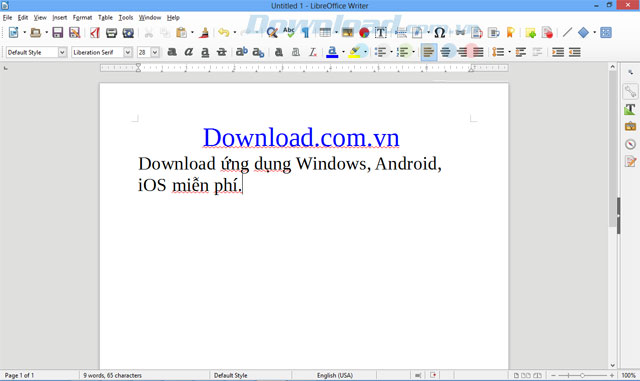Insert a basic diamond shape

(583, 32)
